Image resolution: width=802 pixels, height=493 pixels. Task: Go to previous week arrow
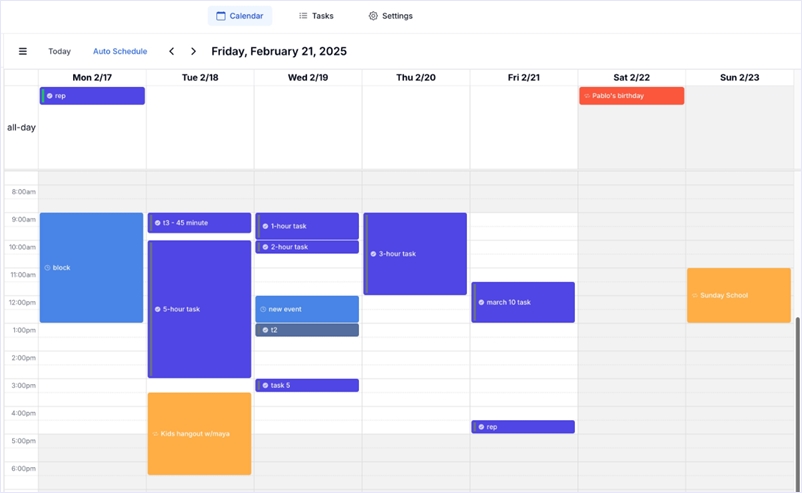click(171, 51)
